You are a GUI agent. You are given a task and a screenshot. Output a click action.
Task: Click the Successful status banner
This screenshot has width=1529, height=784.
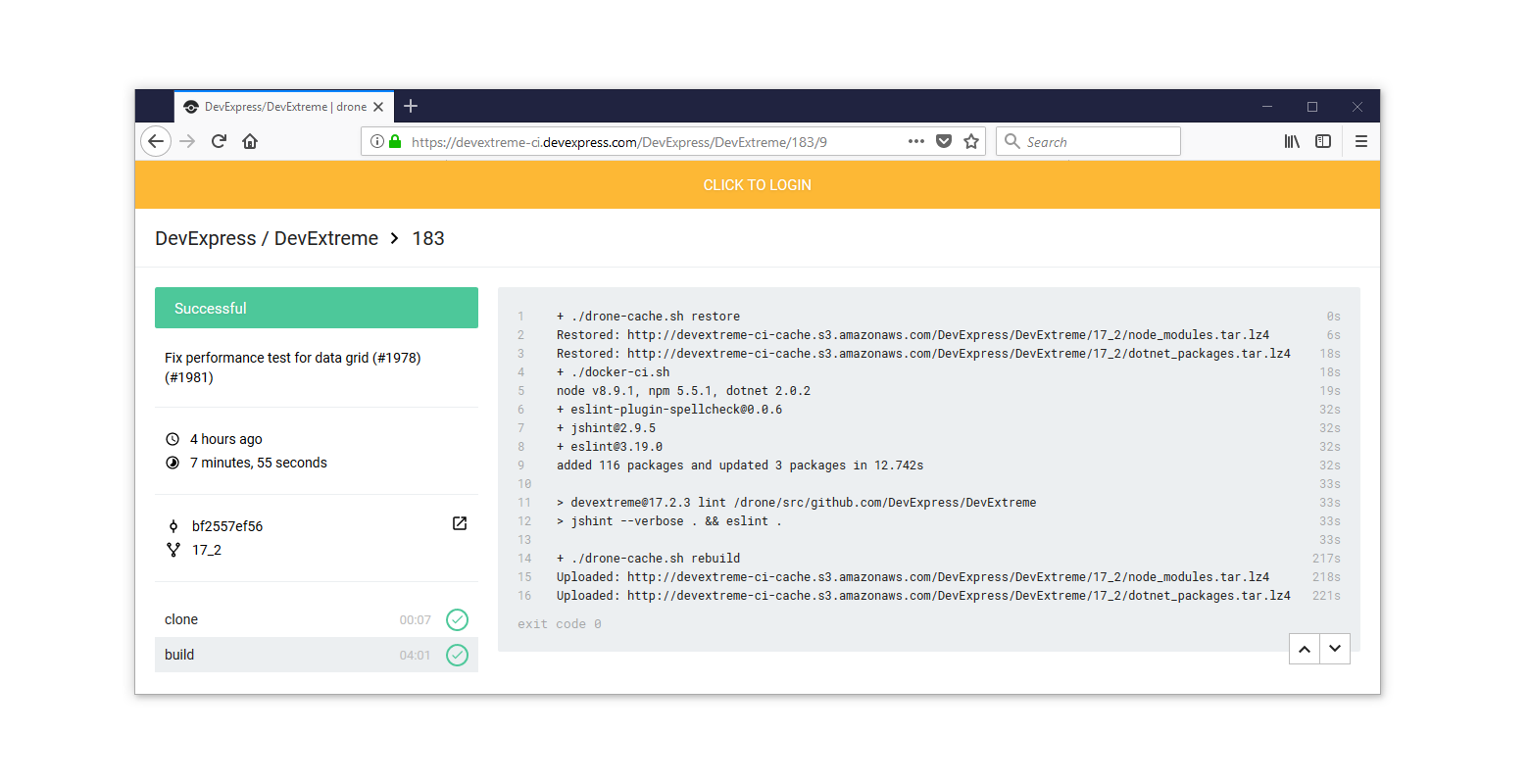click(x=317, y=308)
